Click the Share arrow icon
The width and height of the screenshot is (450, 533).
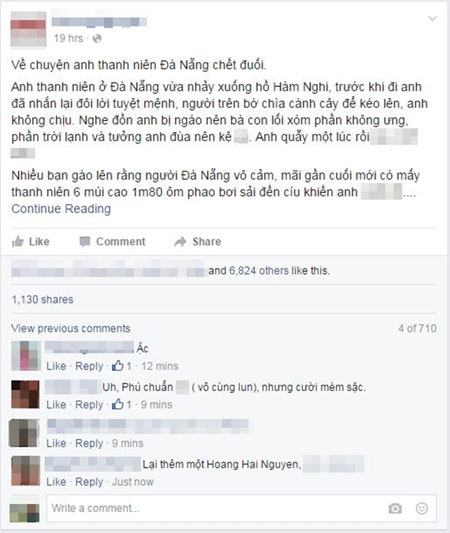(180, 242)
